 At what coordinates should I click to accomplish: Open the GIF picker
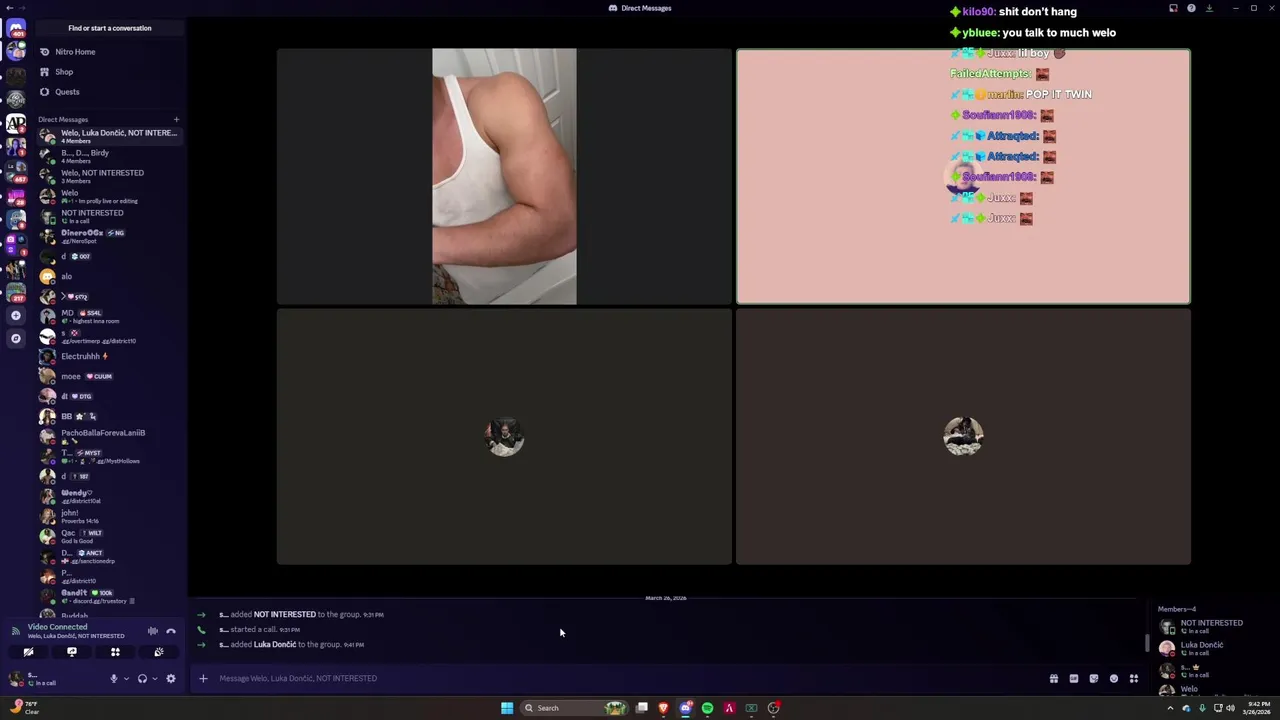[x=1074, y=679]
